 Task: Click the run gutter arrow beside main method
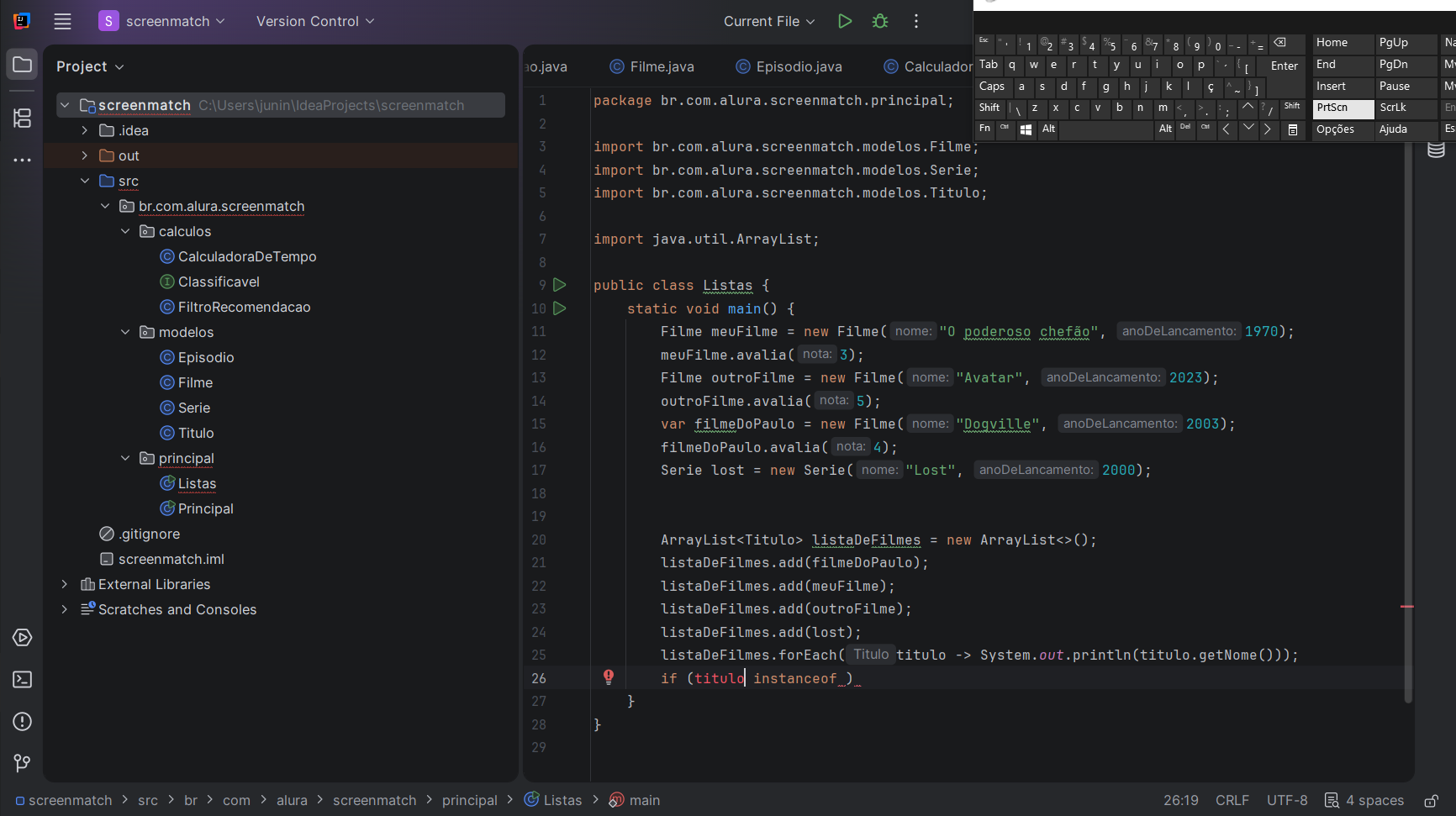click(x=560, y=308)
